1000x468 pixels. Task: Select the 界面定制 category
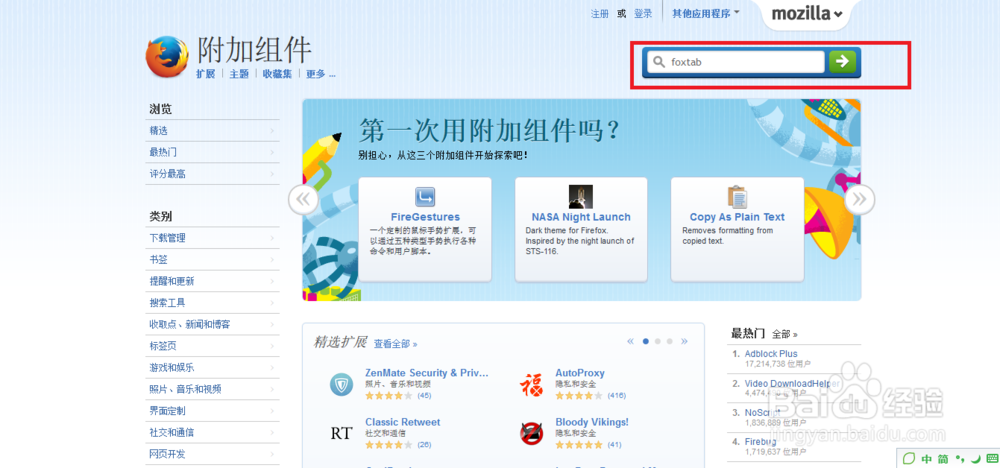point(212,411)
